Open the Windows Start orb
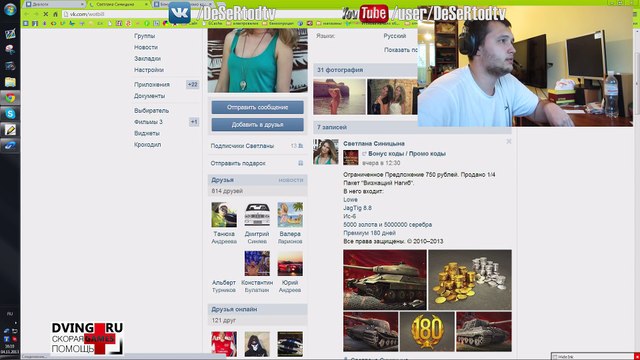Viewport: 640px width, 360px height. click(10, 9)
